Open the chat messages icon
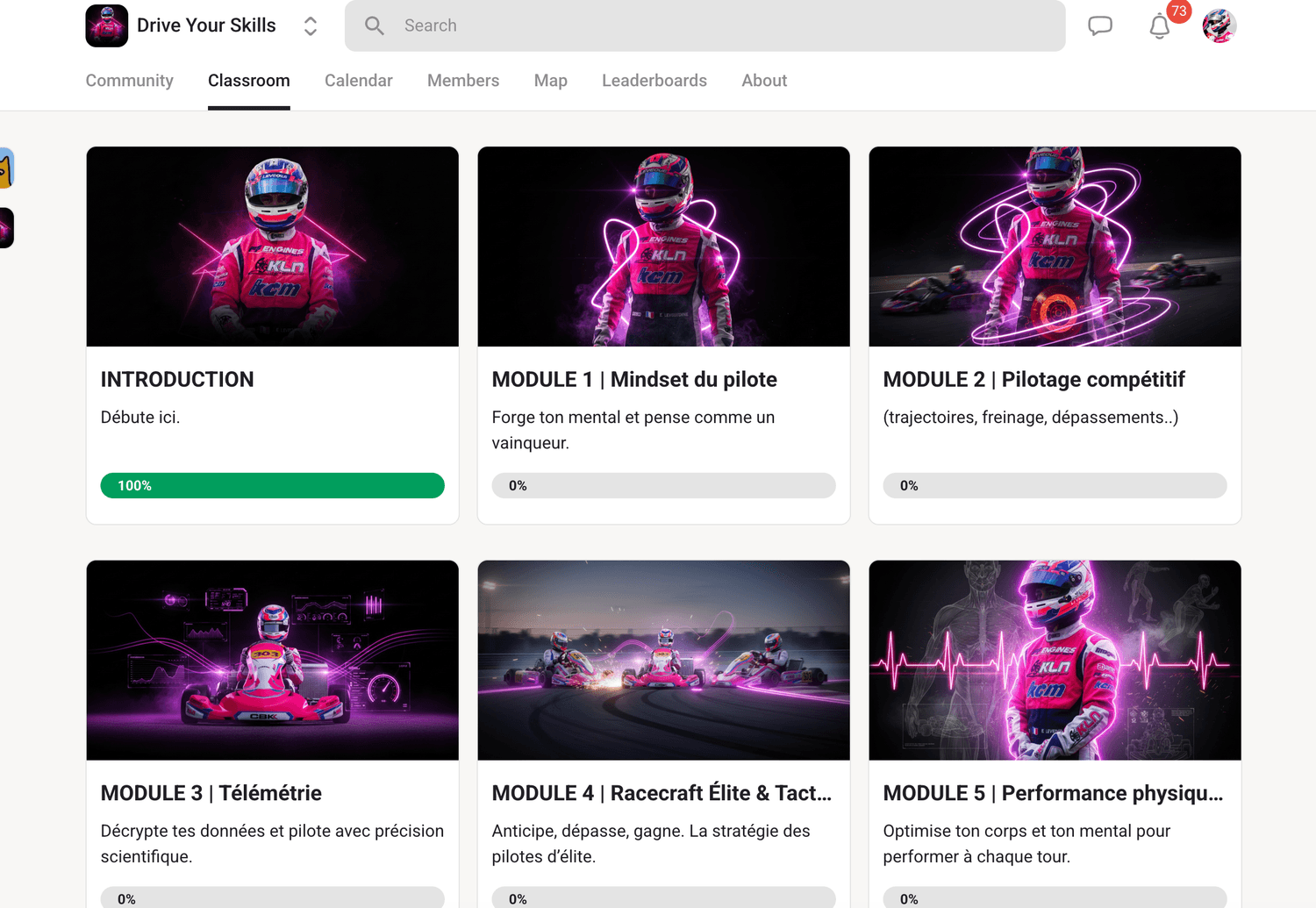The width and height of the screenshot is (1316, 908). 1100,25
